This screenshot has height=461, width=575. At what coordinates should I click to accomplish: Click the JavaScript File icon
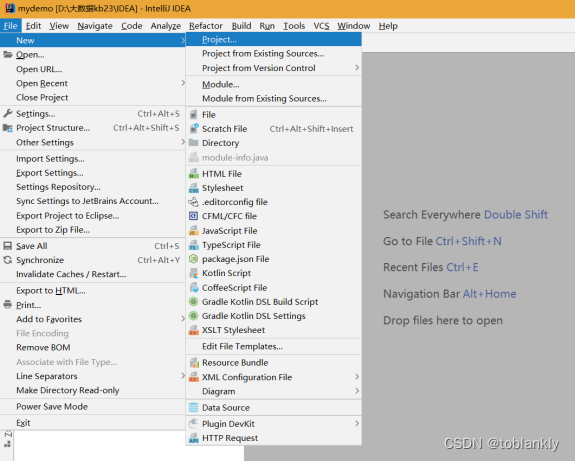pyautogui.click(x=194, y=231)
